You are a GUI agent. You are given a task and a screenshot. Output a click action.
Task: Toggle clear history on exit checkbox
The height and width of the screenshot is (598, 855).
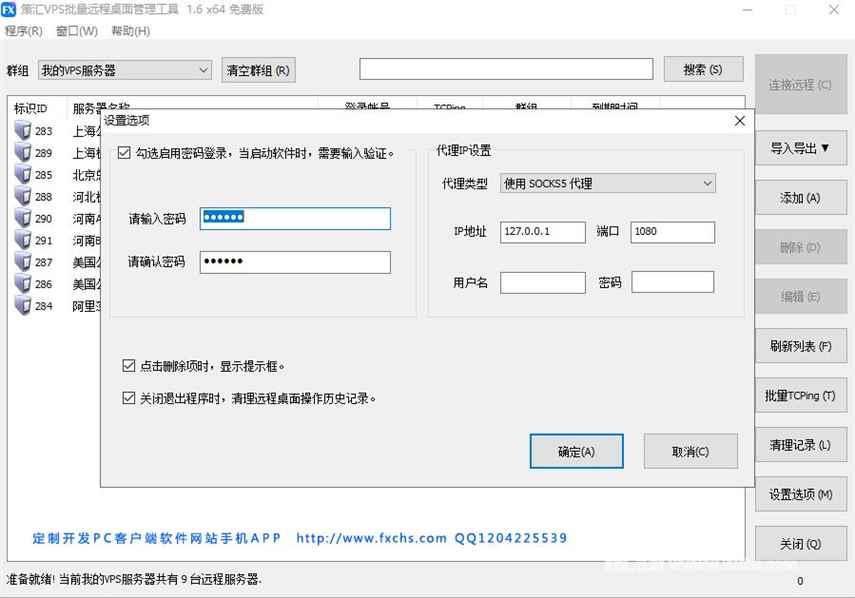pyautogui.click(x=128, y=398)
